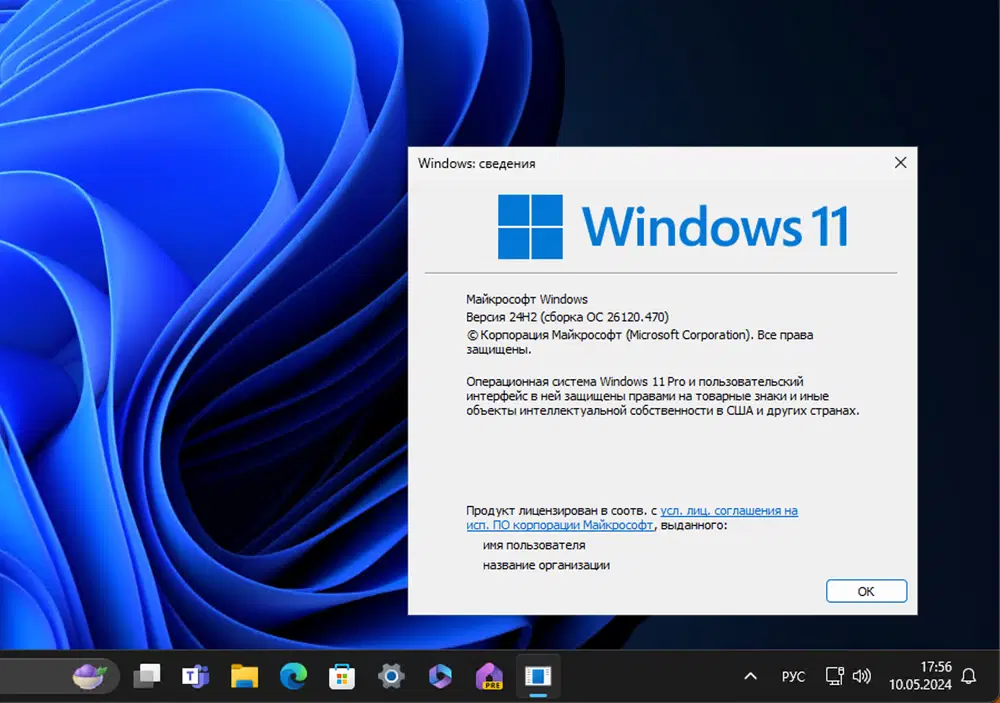Viewport: 1000px width, 703px height.
Task: Open Task View from the taskbar
Action: [148, 676]
